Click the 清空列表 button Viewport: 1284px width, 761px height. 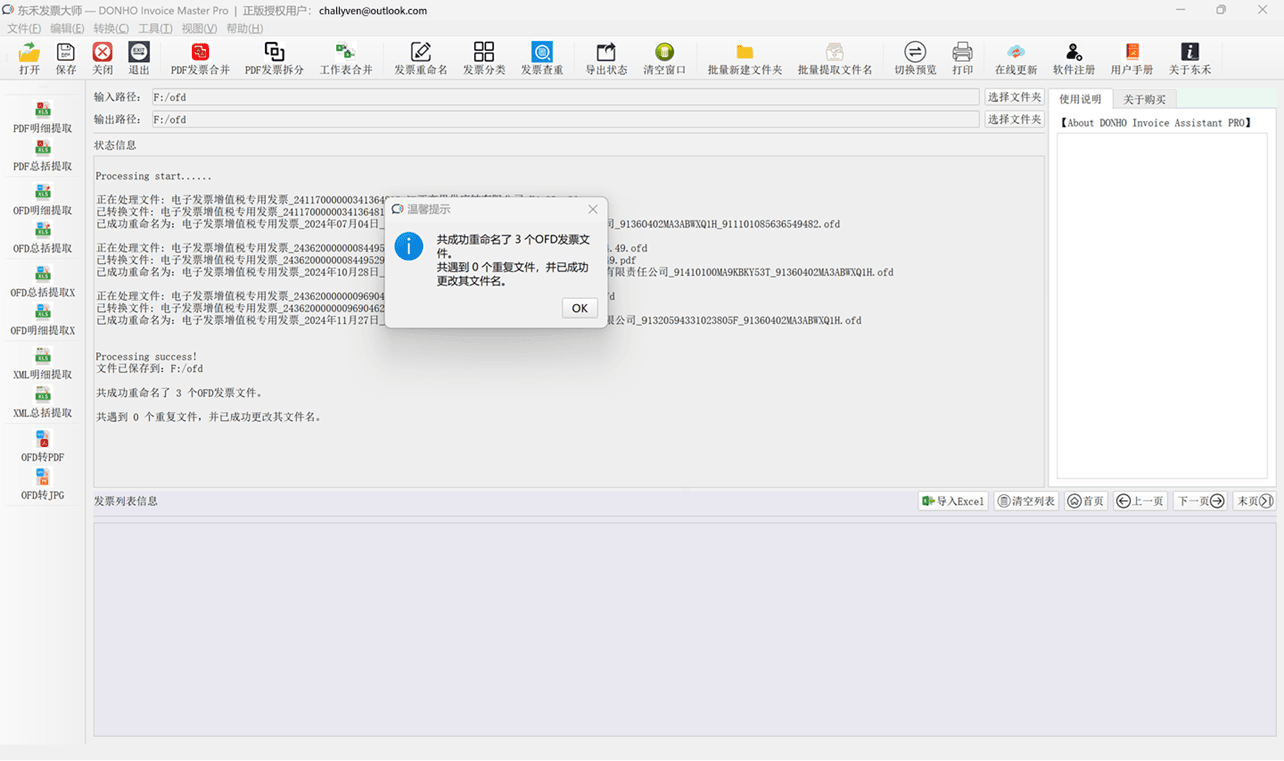pyautogui.click(x=1026, y=501)
